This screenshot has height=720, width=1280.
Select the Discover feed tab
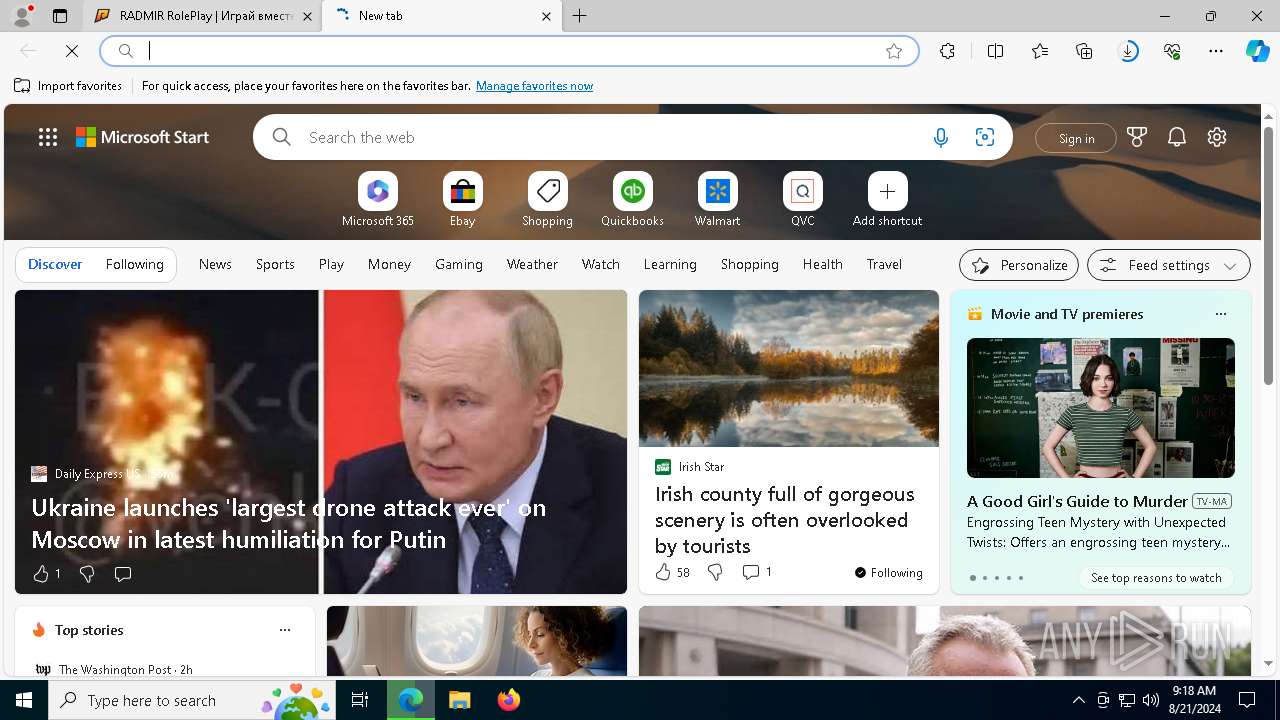[x=55, y=264]
